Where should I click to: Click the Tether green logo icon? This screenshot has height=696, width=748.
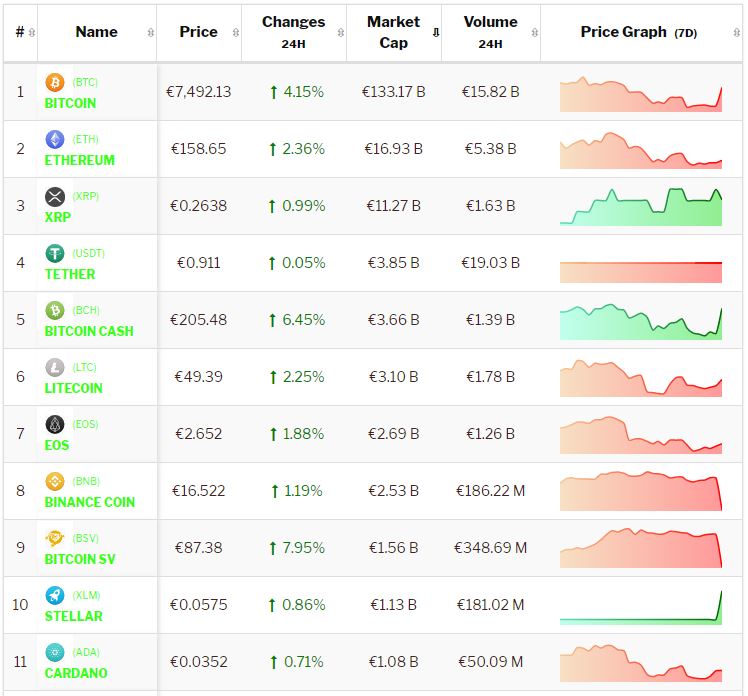click(x=55, y=253)
